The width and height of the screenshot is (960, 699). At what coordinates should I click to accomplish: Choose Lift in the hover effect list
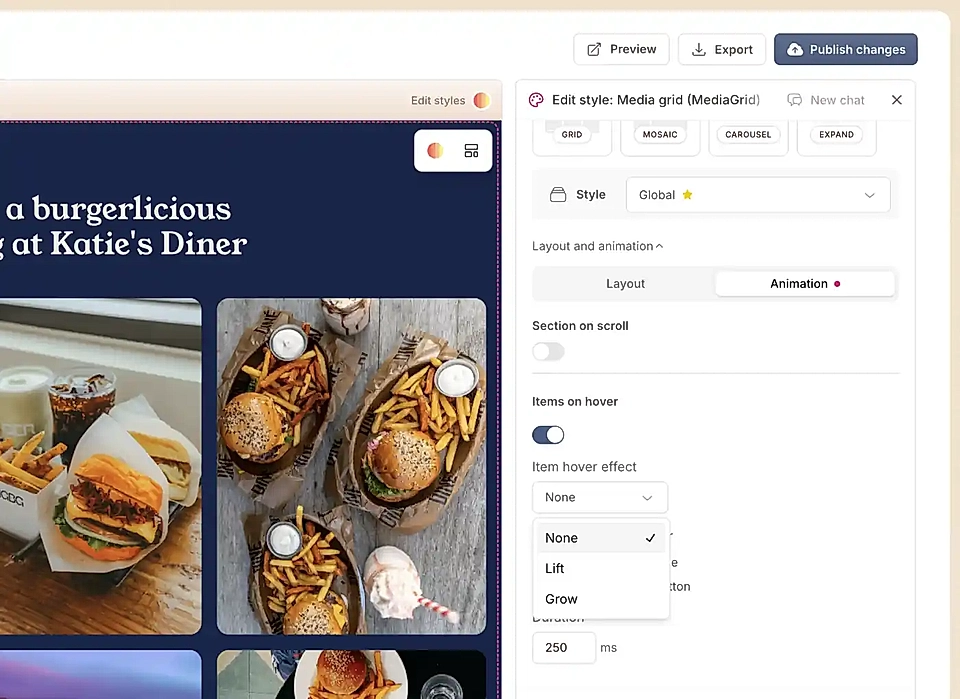601,569
